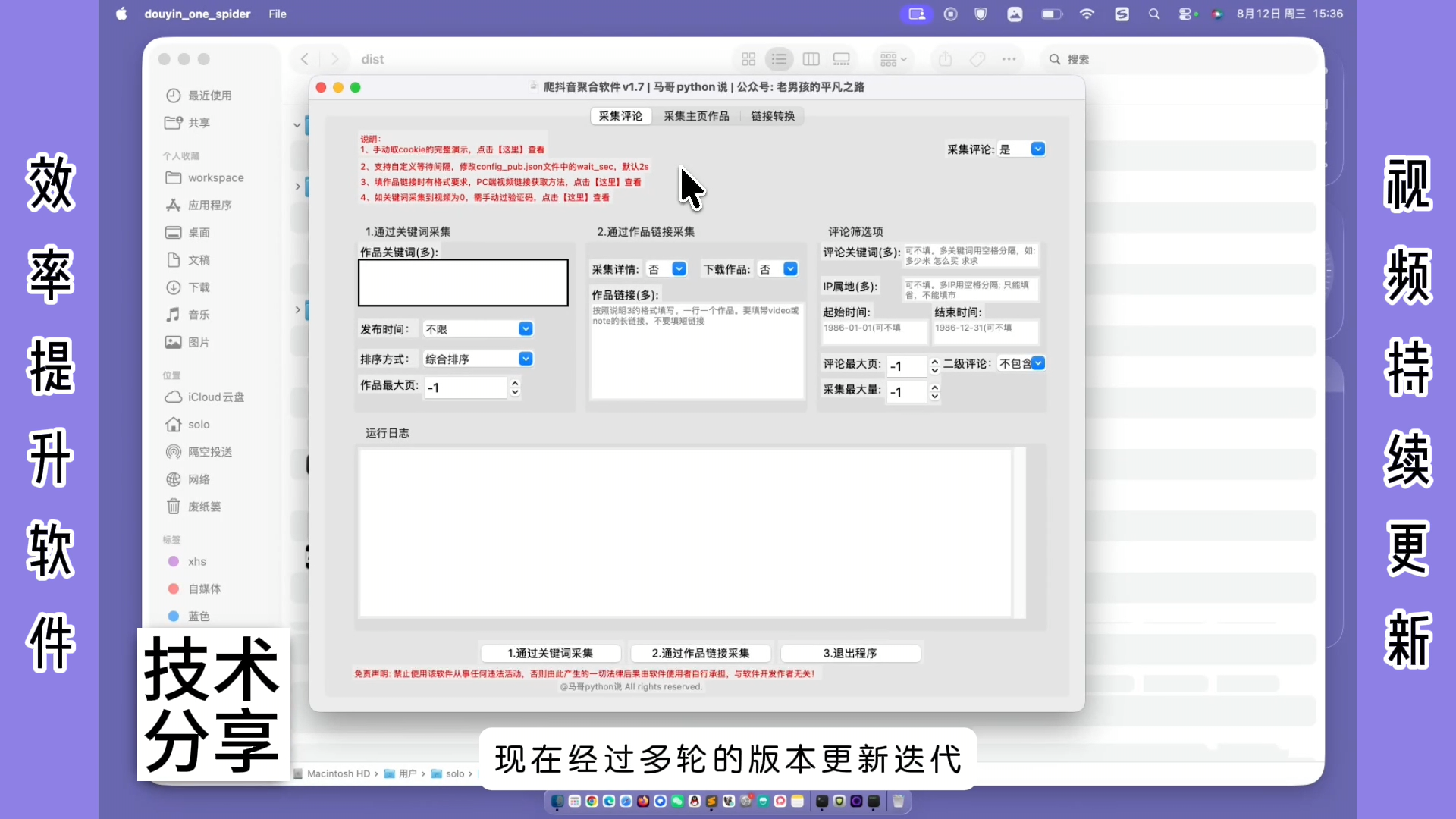Image resolution: width=1456 pixels, height=819 pixels.
Task: Open the Sogou input method menu
Action: (x=1122, y=14)
